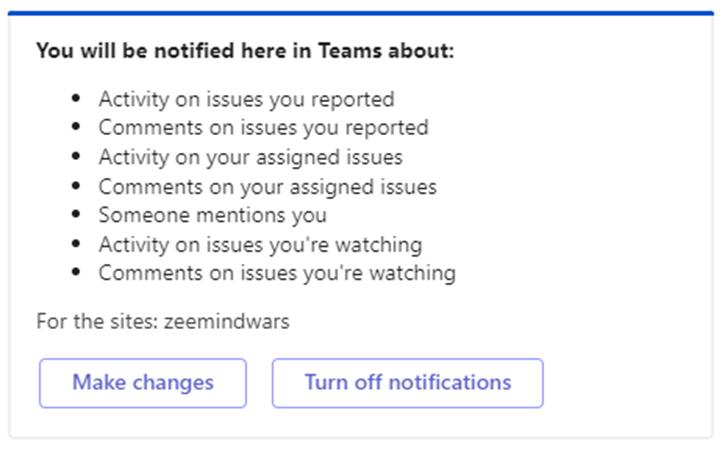725x449 pixels.
Task: Click the 'Someone mentions you' list item
Action: (x=212, y=215)
